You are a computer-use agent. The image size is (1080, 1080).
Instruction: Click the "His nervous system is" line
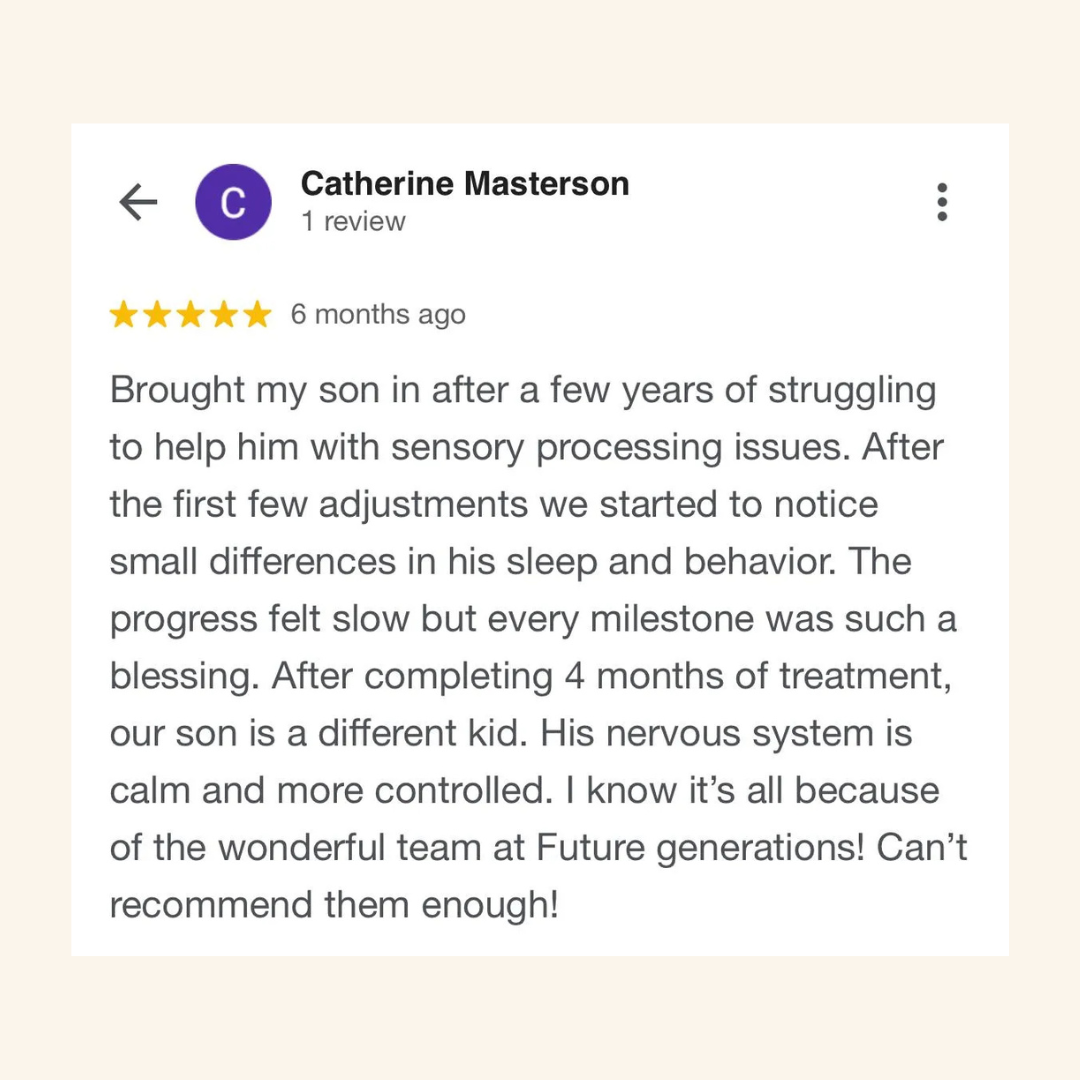726,734
